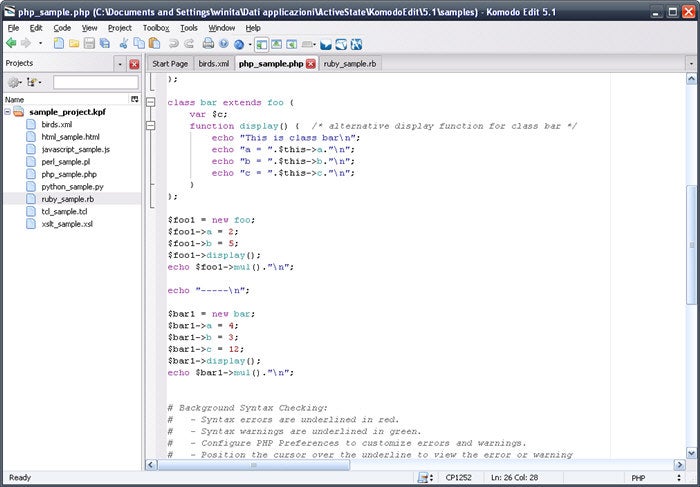Screen dimensions: 700x487
Task: Collapse the 'function display' fold marker
Action: tap(150, 126)
